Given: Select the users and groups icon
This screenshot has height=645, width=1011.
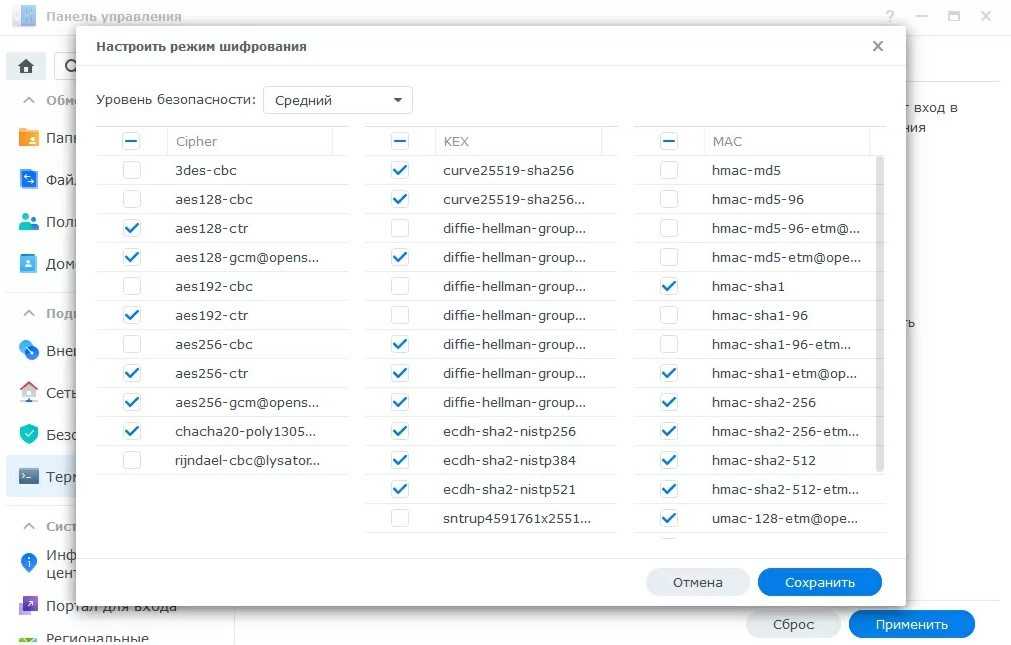Looking at the screenshot, I should pos(29,222).
